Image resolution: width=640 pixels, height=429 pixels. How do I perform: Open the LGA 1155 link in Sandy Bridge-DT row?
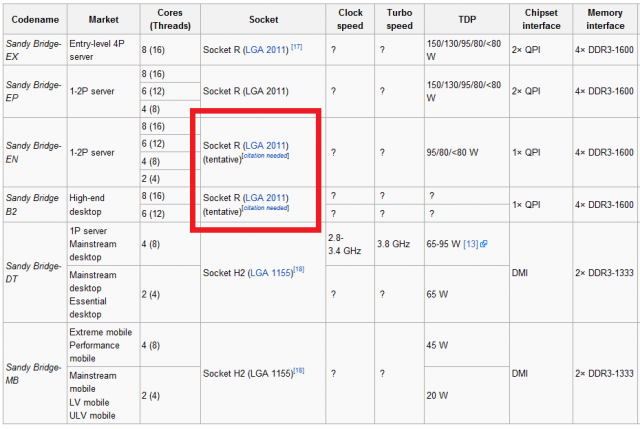271,273
